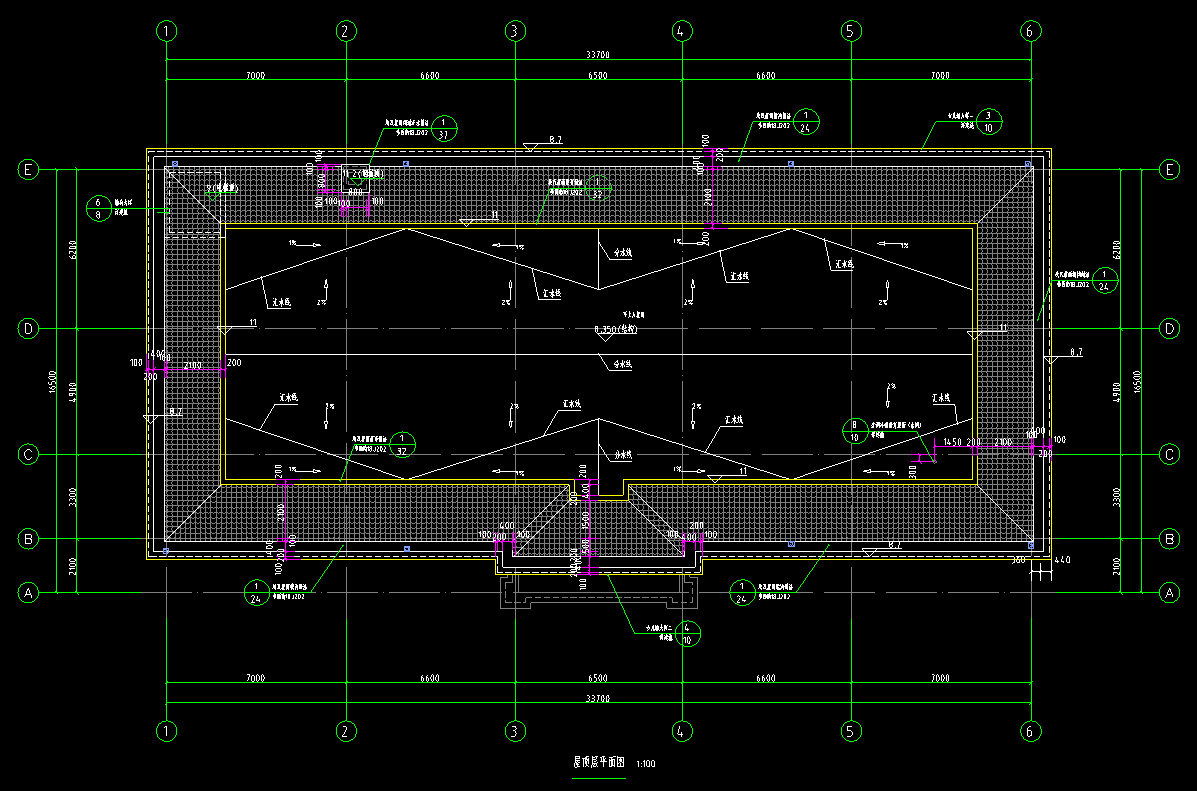Screen dimensions: 1197x791
Task: Click the right-side 3300 dimension text
Action: click(x=1145, y=496)
